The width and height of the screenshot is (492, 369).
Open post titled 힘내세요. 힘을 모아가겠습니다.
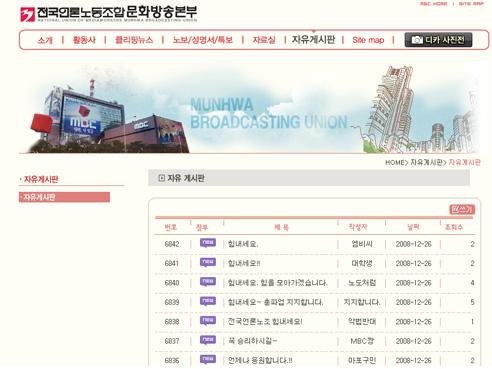coord(277,283)
